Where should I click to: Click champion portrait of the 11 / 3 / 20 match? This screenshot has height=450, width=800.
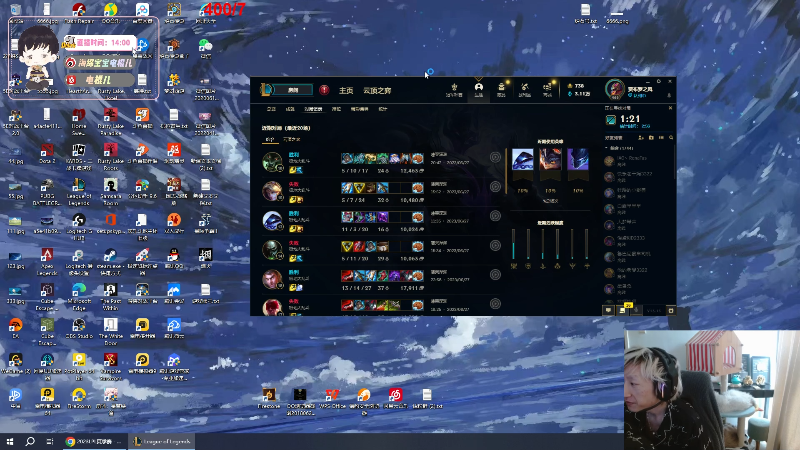pos(272,220)
